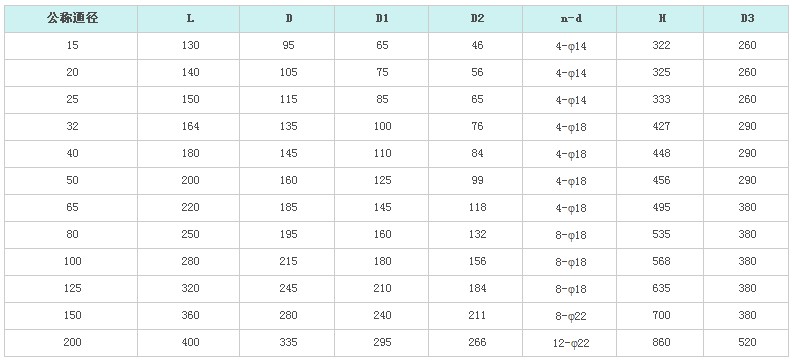792x361 pixels.
Task: Select the n-d column header
Action: pyautogui.click(x=571, y=19)
